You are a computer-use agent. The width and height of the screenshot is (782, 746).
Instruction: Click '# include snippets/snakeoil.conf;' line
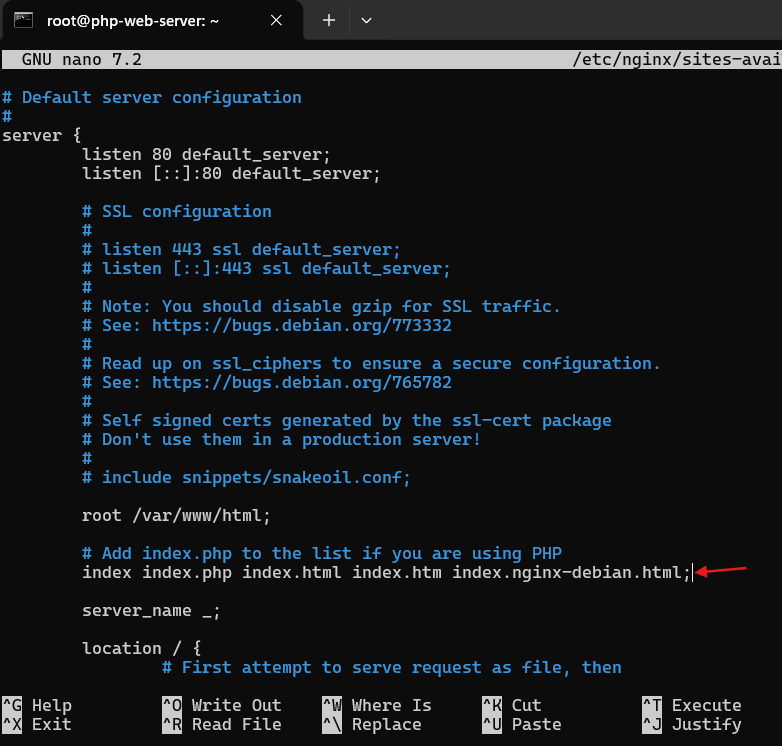pyautogui.click(x=246, y=477)
